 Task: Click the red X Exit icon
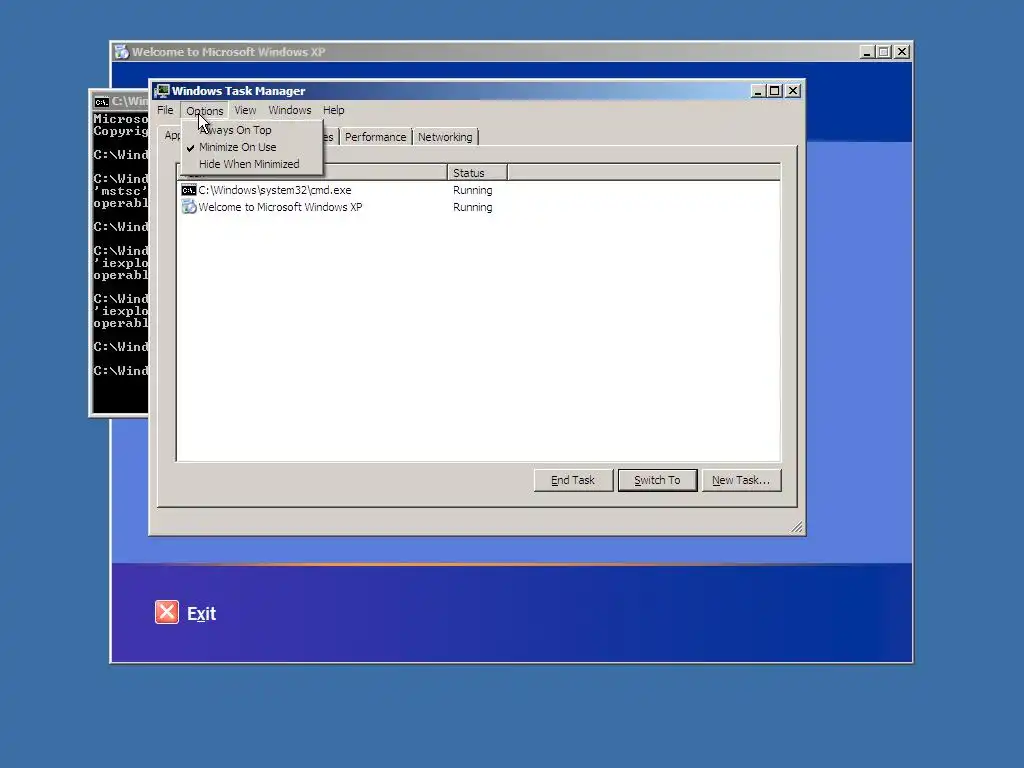167,612
